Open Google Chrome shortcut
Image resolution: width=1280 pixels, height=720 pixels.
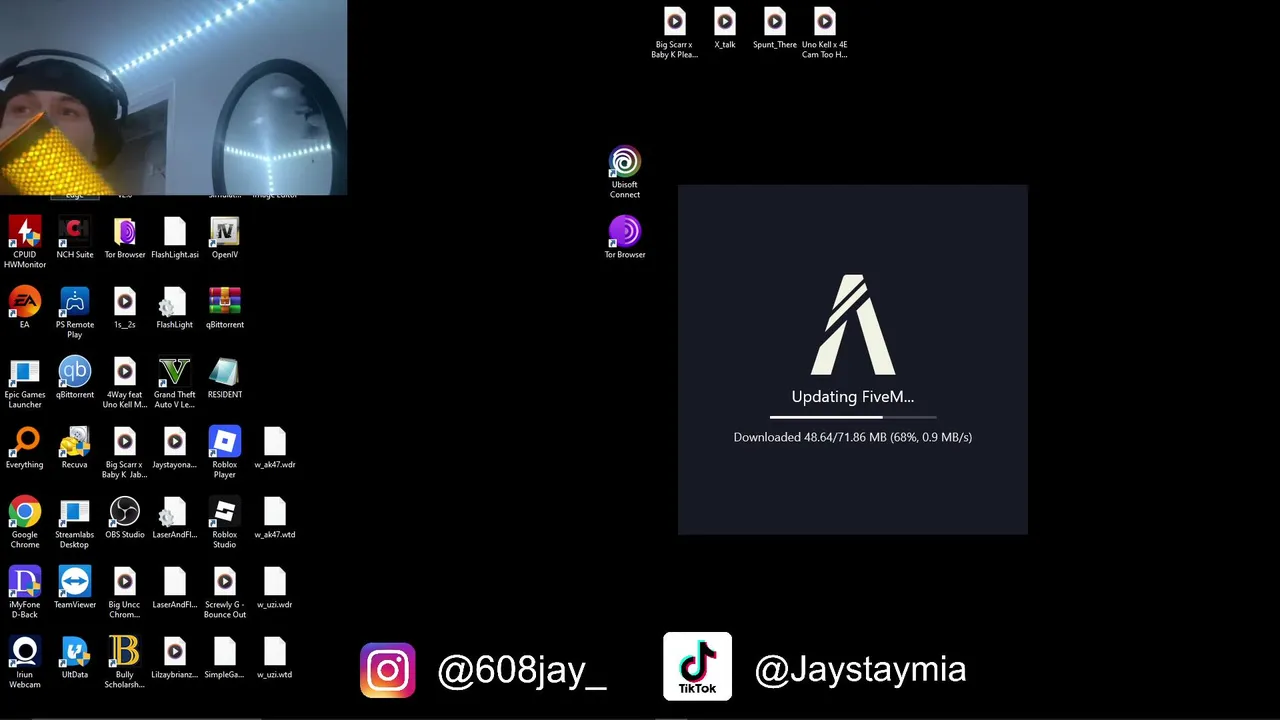coord(25,522)
